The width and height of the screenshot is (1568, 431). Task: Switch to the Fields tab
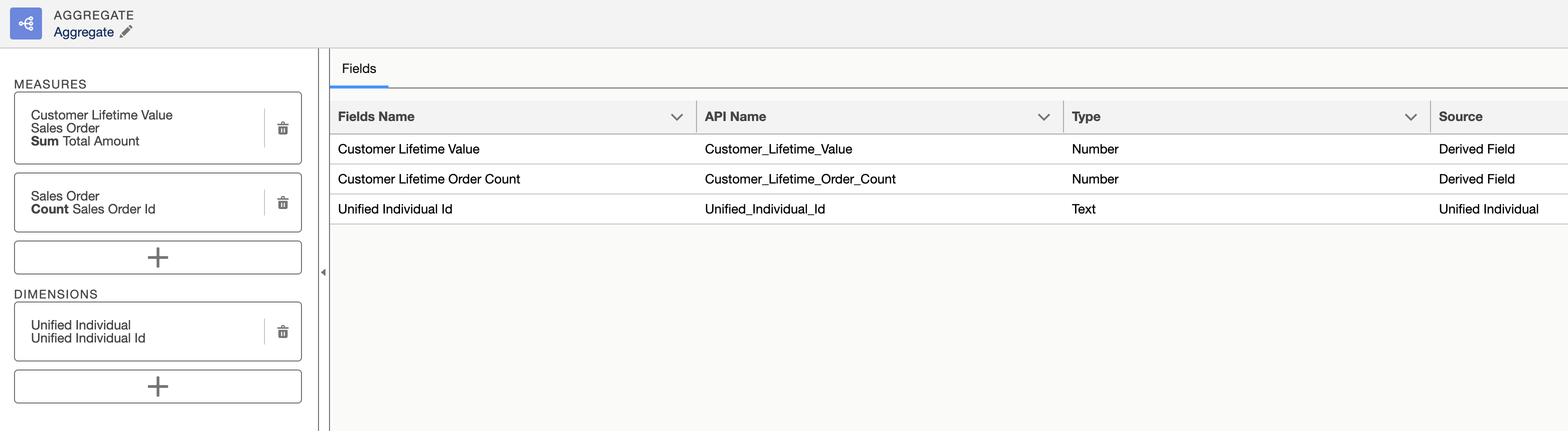coord(358,69)
